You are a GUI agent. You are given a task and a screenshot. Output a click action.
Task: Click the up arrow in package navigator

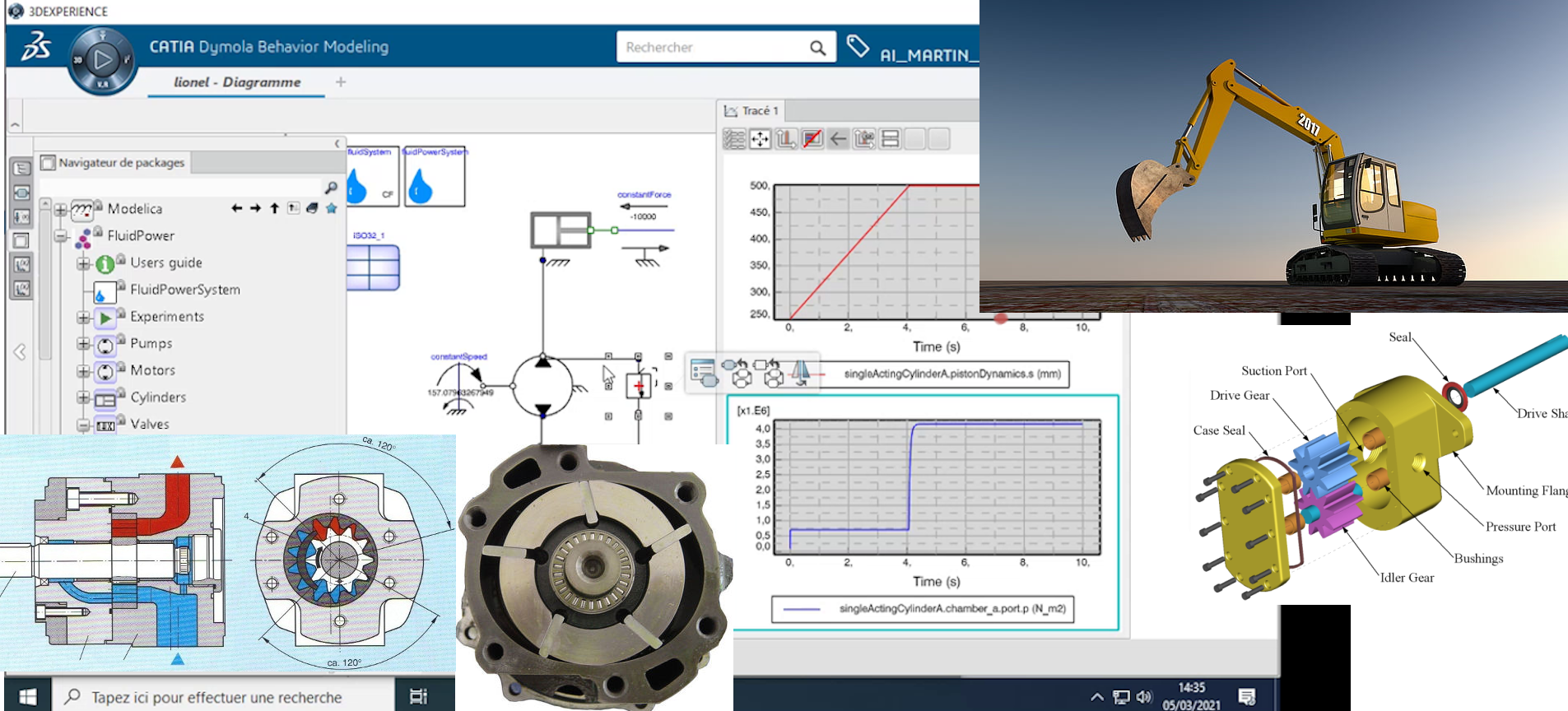(274, 208)
